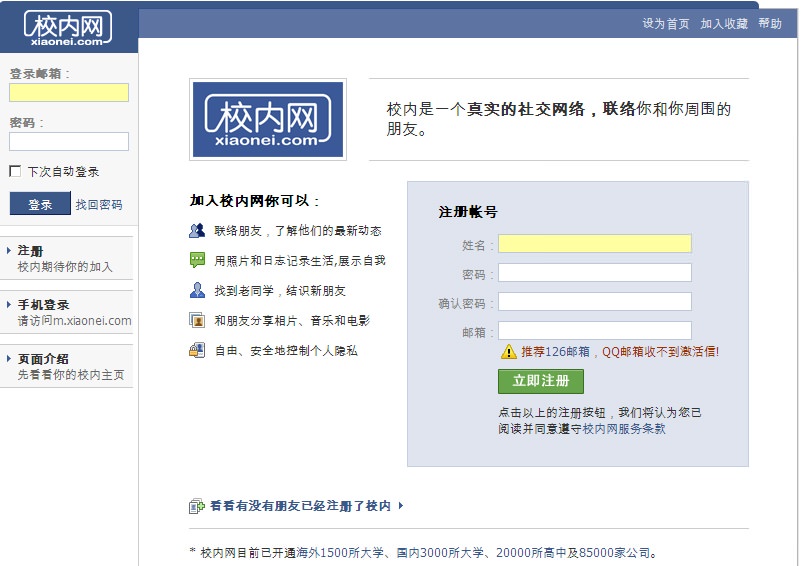
Task: Click the large 校内网 banner logo
Action: click(268, 119)
